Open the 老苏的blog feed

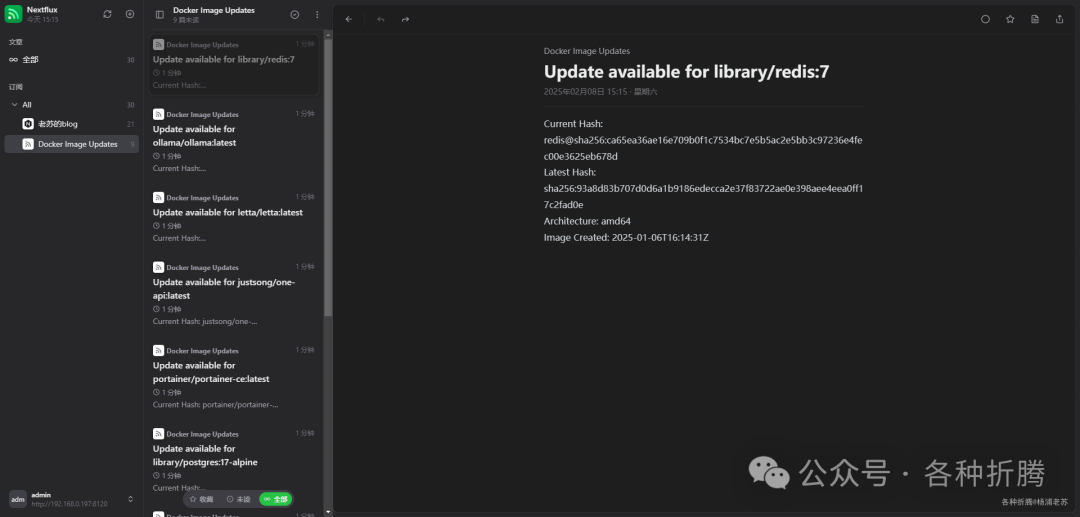click(x=72, y=124)
